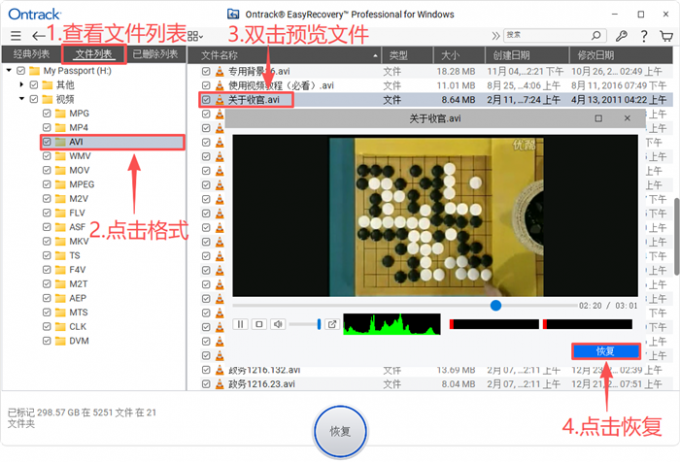The width and height of the screenshot is (680, 462).
Task: Select the M2V folder icon
Action: point(61,199)
